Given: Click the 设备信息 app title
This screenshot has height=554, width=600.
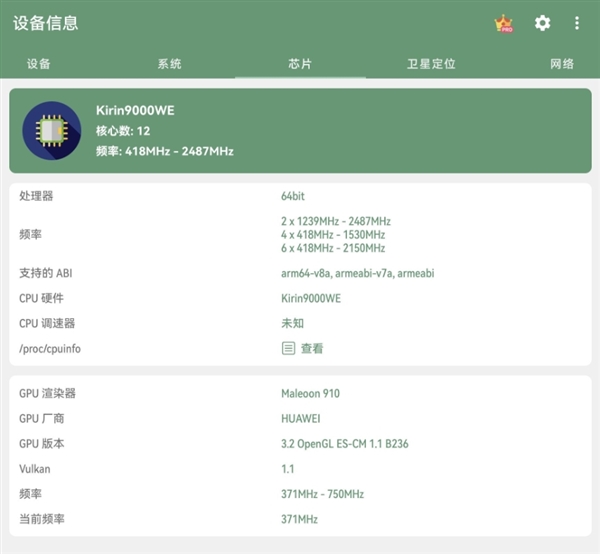Looking at the screenshot, I should [46, 23].
